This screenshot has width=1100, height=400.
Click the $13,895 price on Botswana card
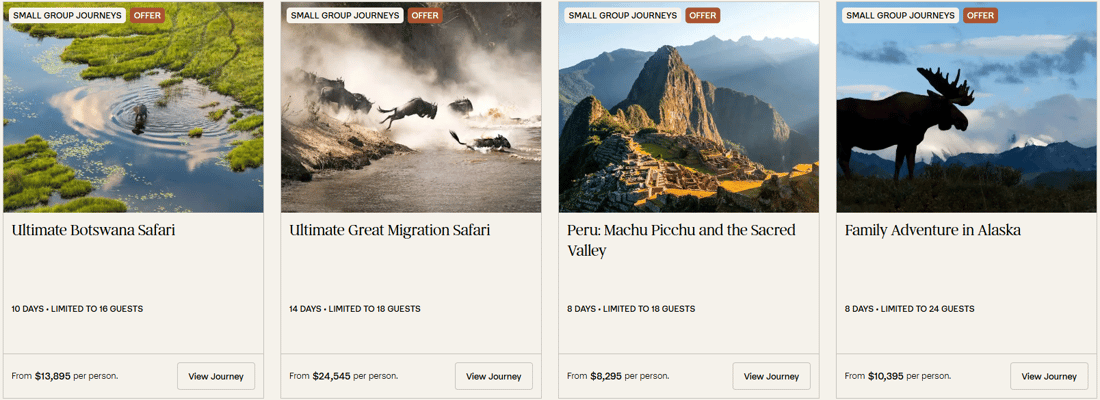(53, 376)
